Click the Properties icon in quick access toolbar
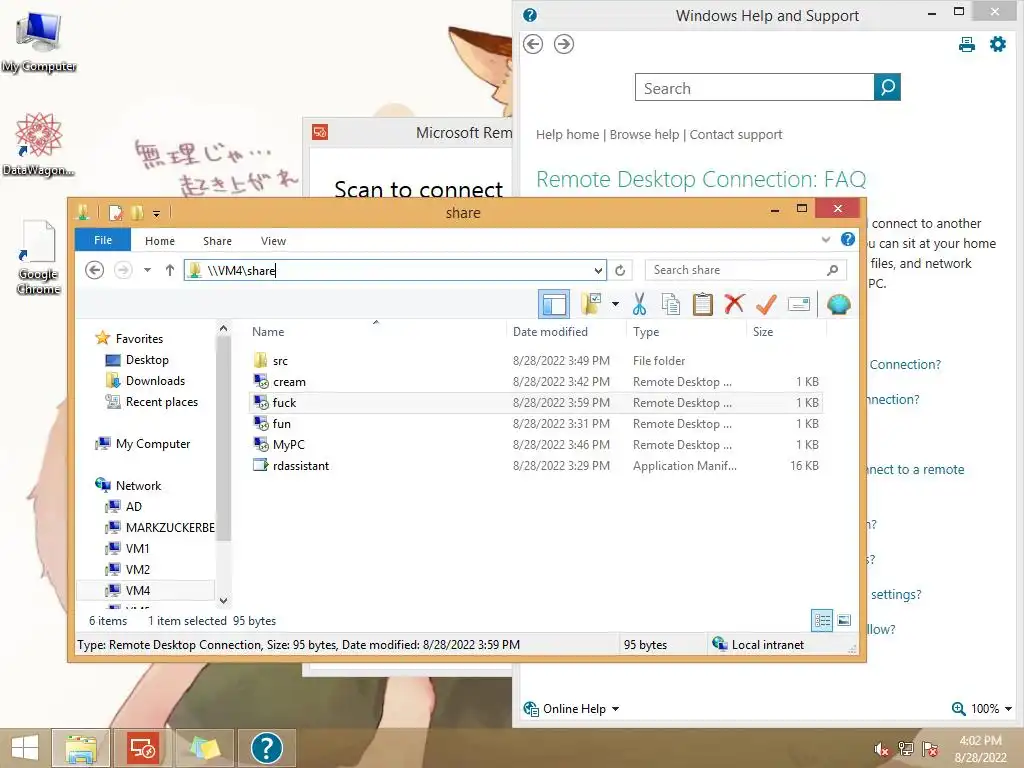The image size is (1024, 768). pyautogui.click(x=116, y=213)
